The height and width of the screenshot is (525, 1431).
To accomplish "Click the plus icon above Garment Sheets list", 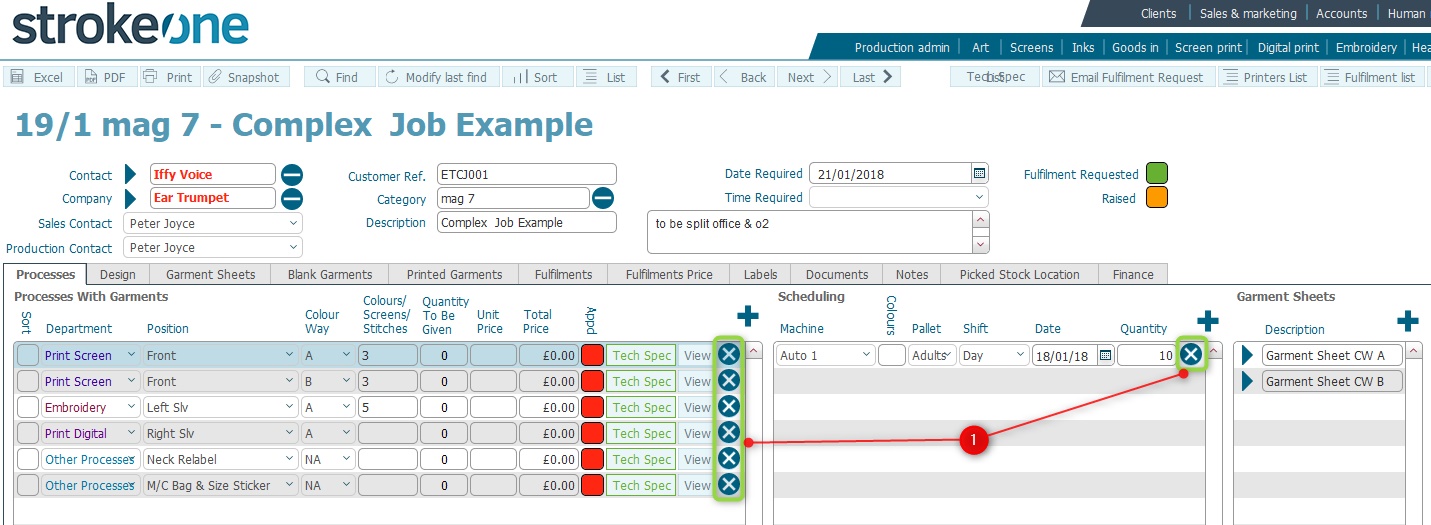I will coord(1407,321).
